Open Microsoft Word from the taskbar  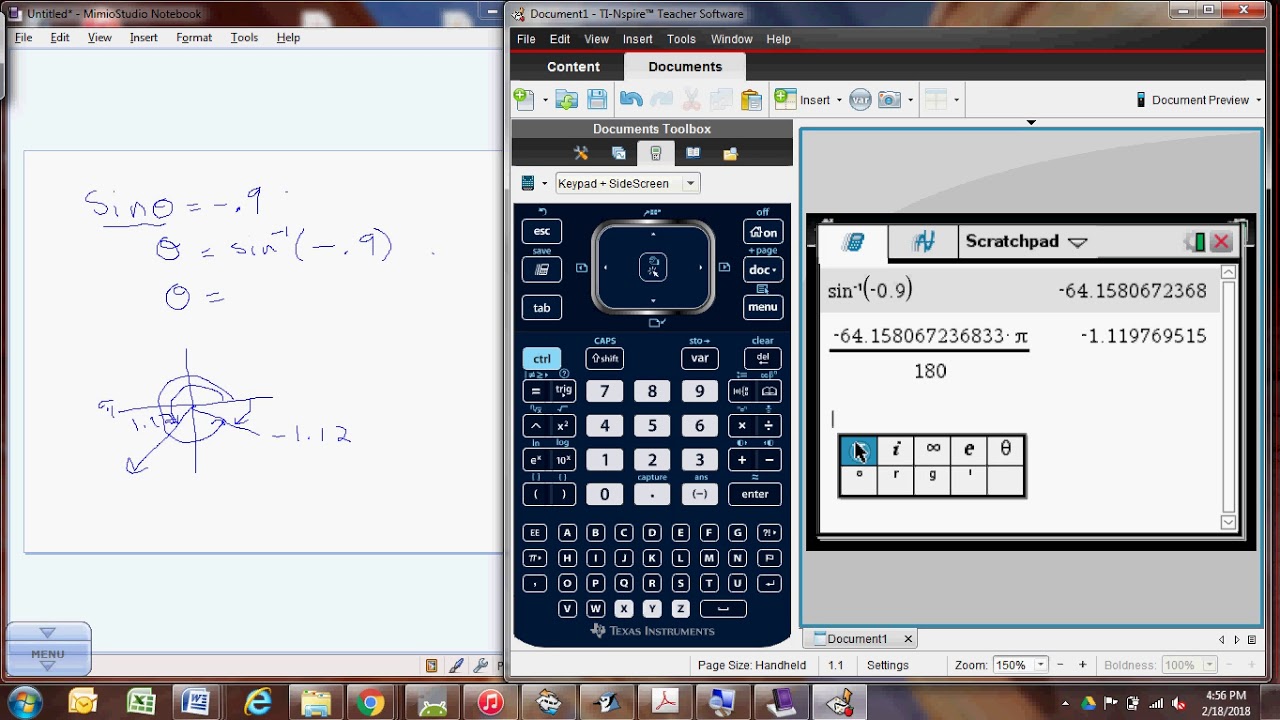point(196,704)
